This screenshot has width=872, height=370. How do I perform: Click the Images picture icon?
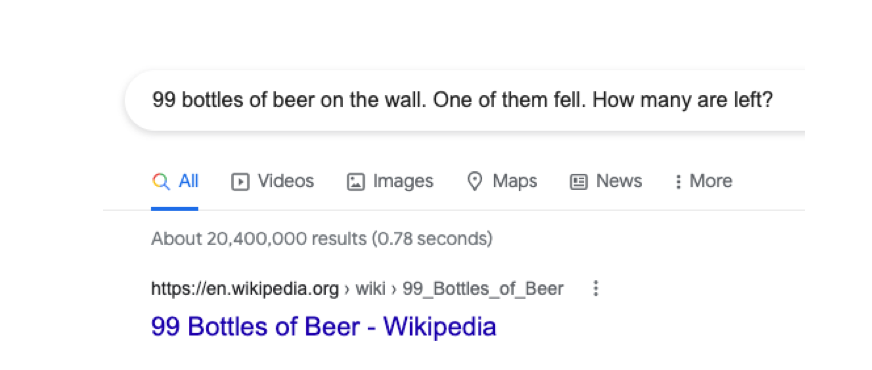(355, 182)
